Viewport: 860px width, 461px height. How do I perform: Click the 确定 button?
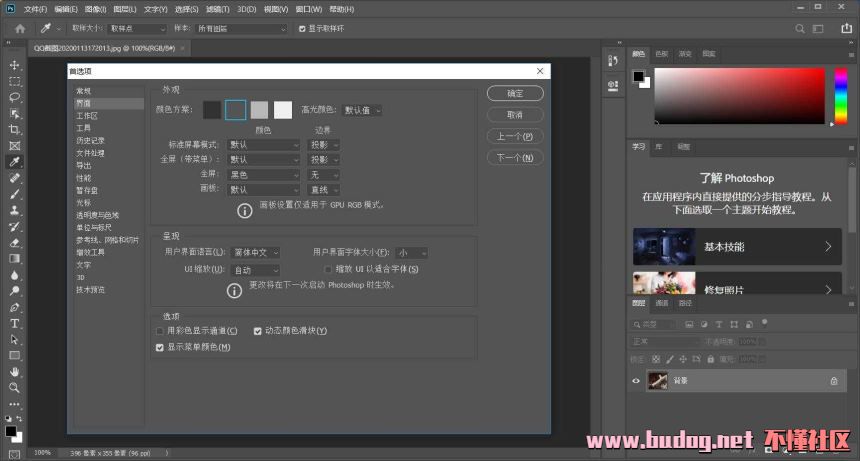point(515,93)
